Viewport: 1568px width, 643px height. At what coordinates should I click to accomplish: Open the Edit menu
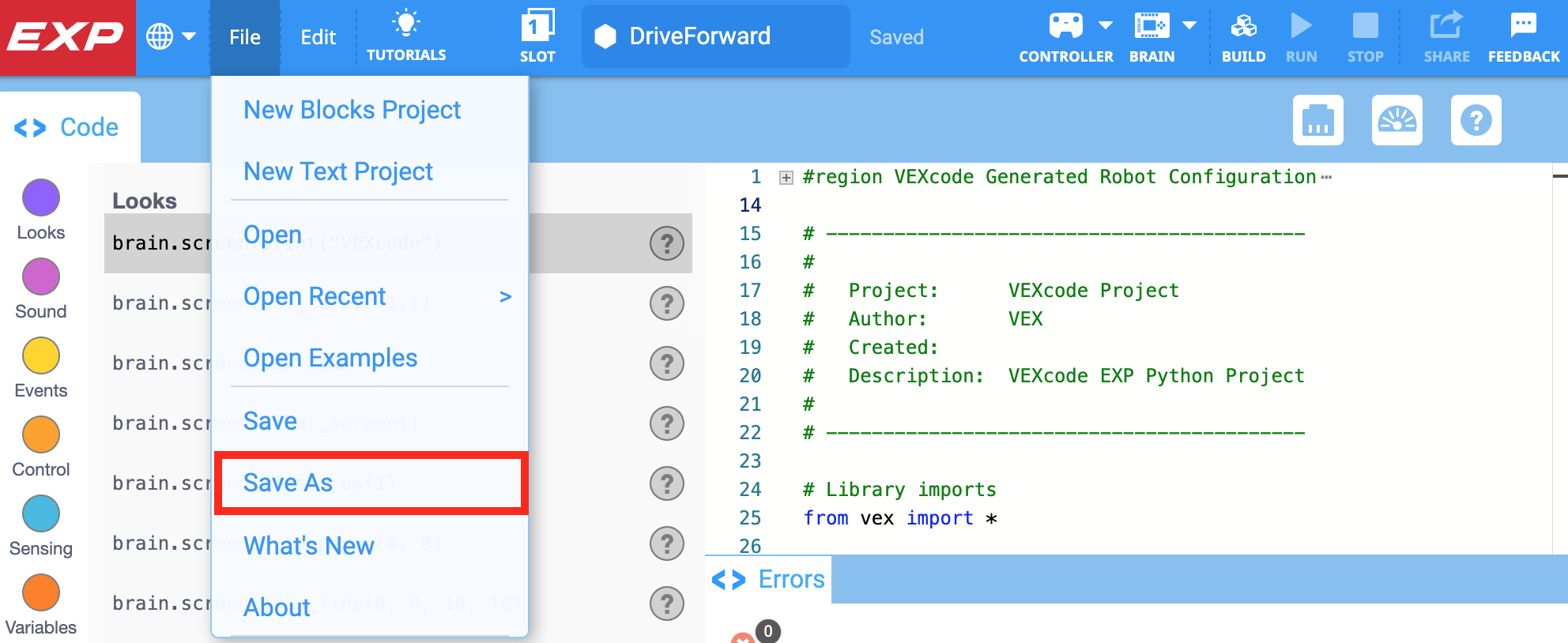(x=318, y=37)
